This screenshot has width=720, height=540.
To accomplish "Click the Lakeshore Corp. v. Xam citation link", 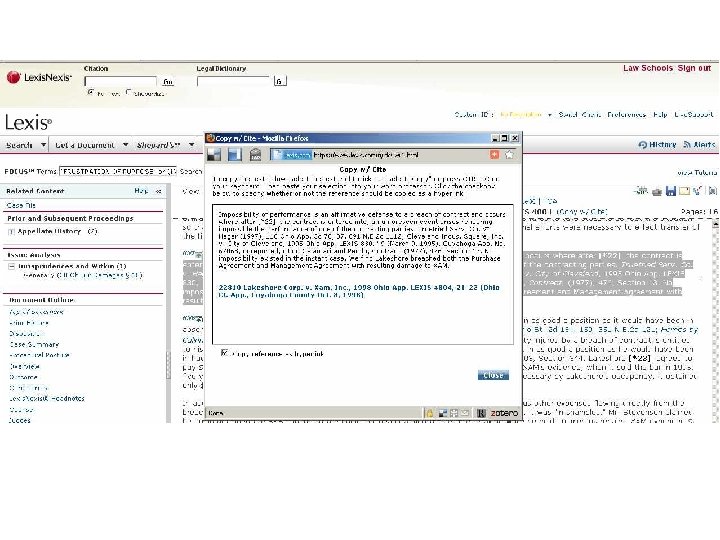I will coord(359,291).
